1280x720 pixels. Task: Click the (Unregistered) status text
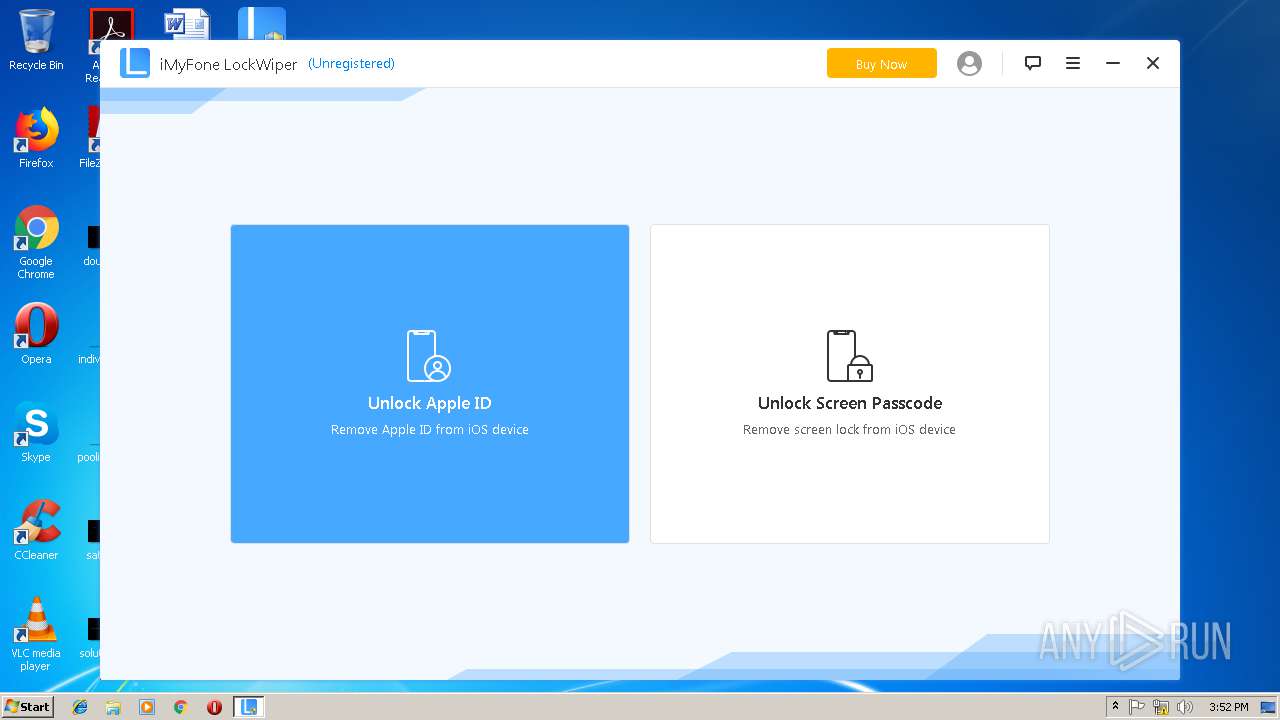click(x=351, y=63)
